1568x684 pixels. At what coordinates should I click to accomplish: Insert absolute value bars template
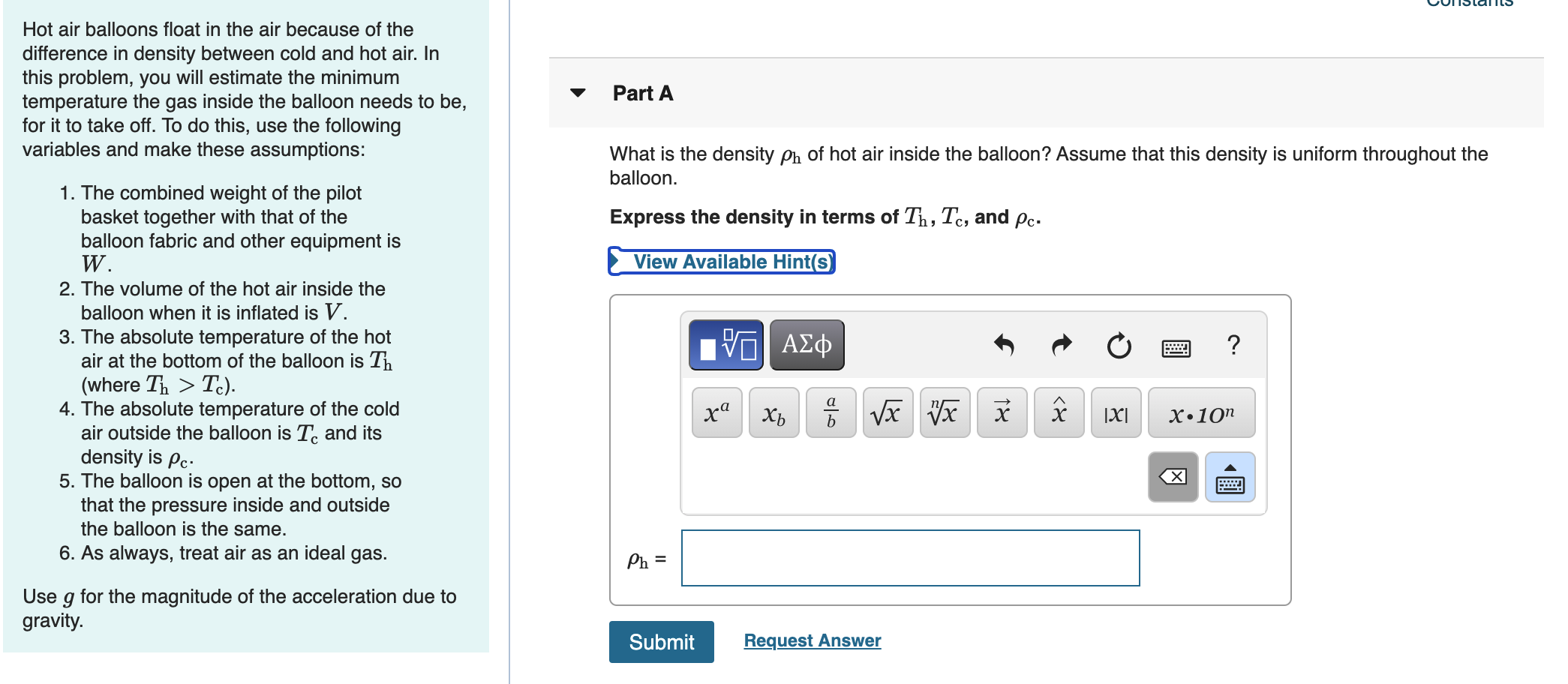[x=1116, y=412]
